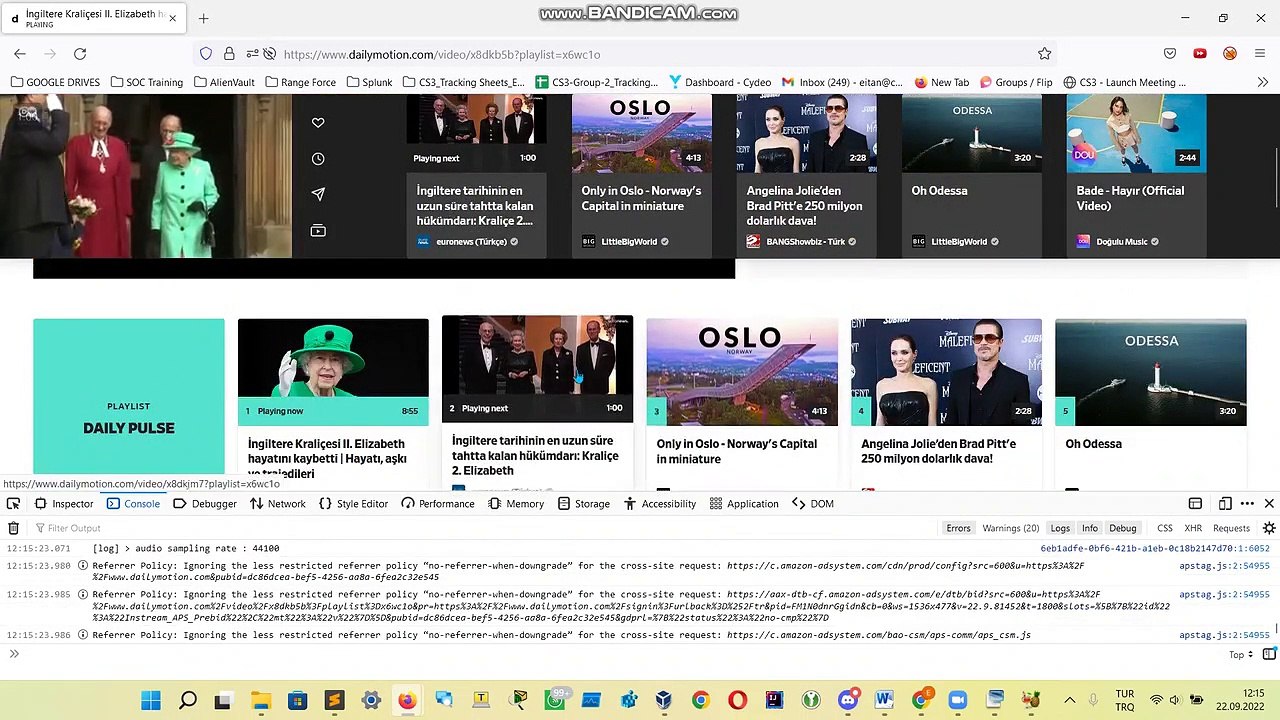Reload the Dailymotion page

tap(80, 54)
